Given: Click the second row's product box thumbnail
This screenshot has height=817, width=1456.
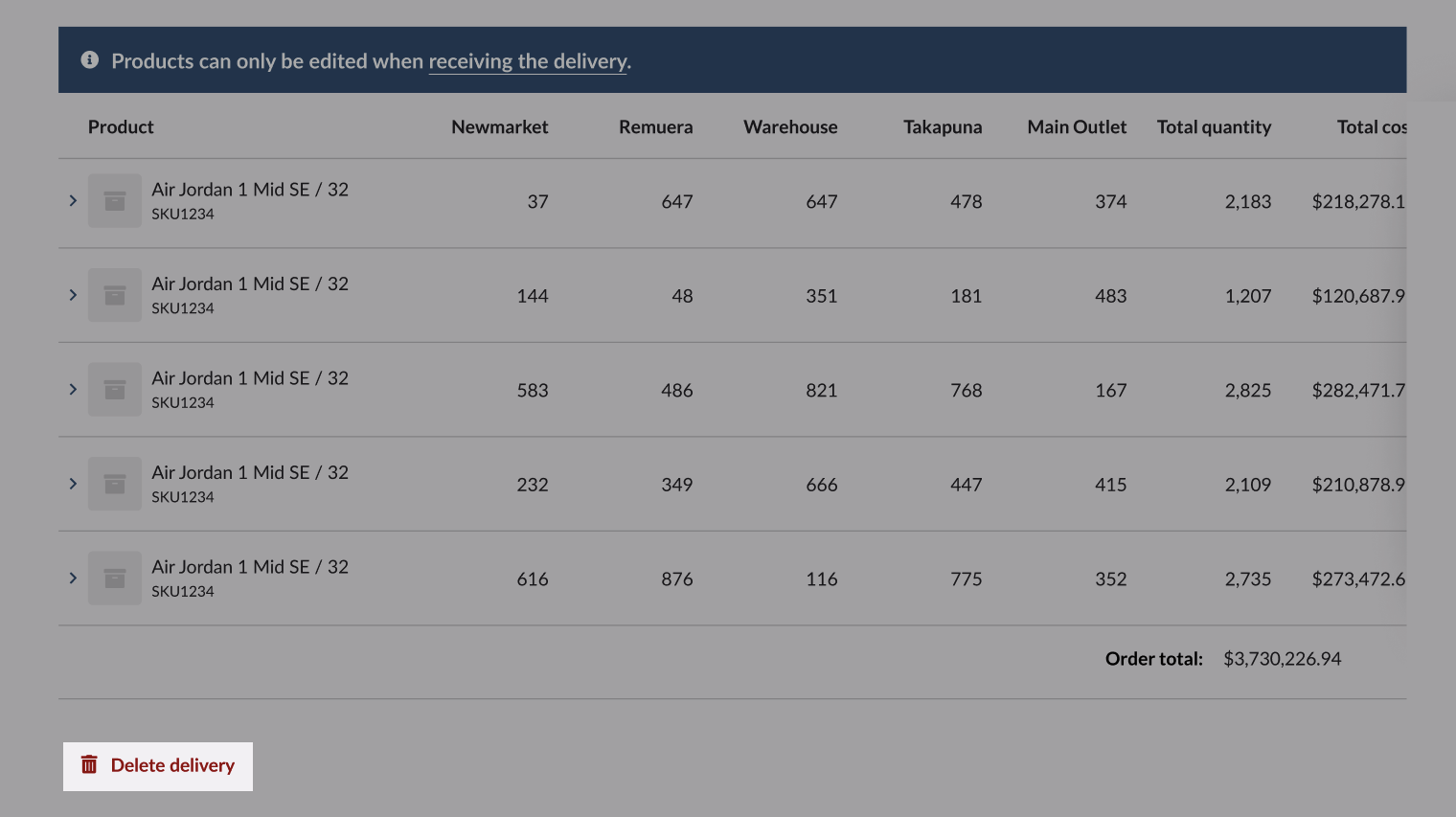Looking at the screenshot, I should click(115, 295).
